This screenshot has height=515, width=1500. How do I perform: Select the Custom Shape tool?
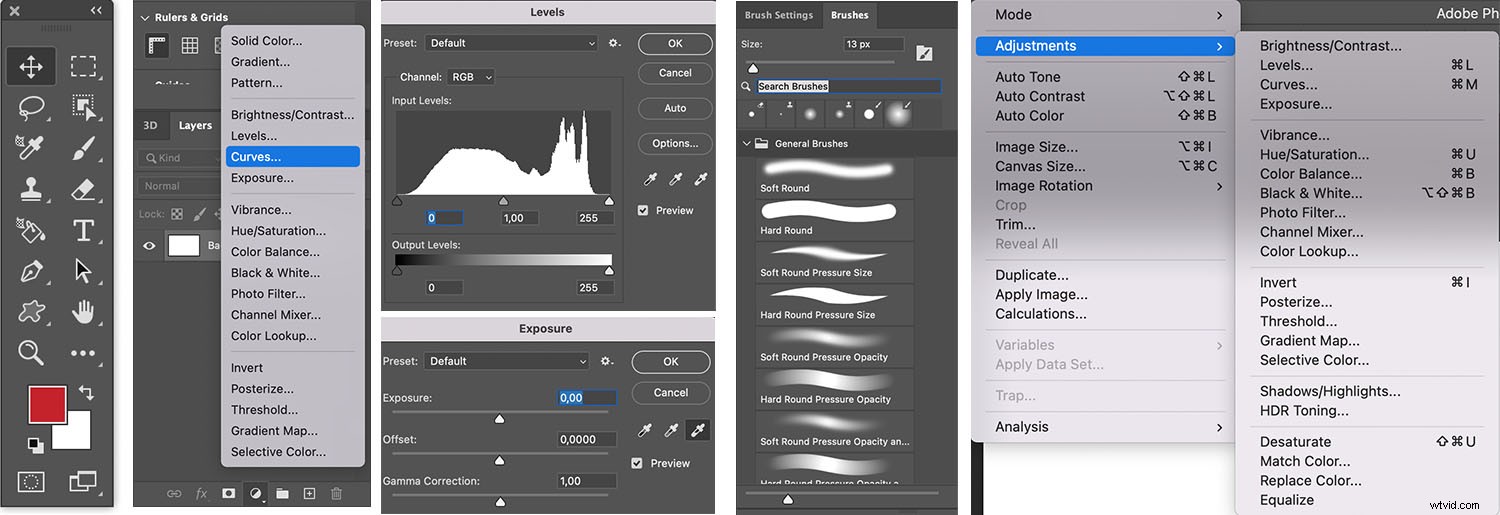click(x=31, y=311)
